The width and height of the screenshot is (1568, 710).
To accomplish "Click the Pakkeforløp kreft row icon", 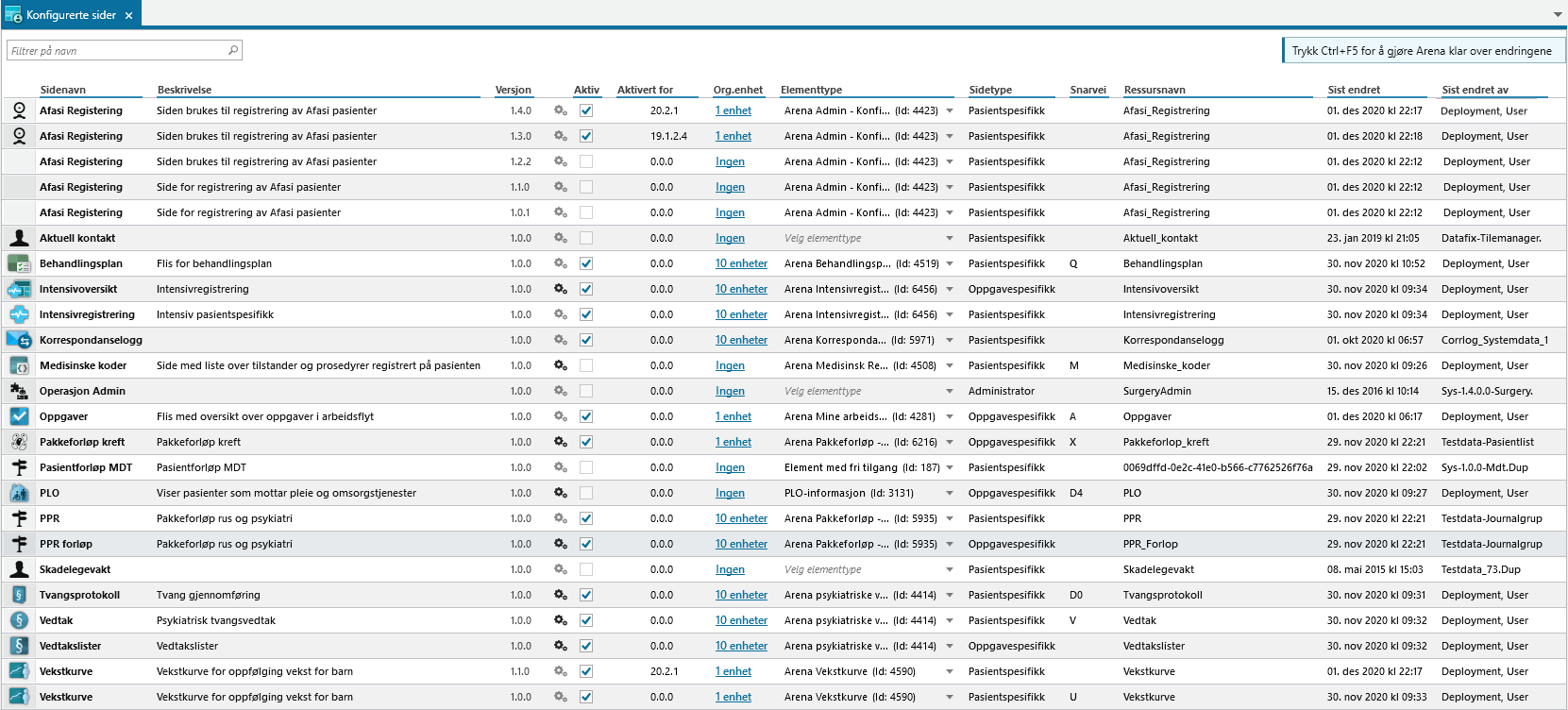I will pos(19,442).
